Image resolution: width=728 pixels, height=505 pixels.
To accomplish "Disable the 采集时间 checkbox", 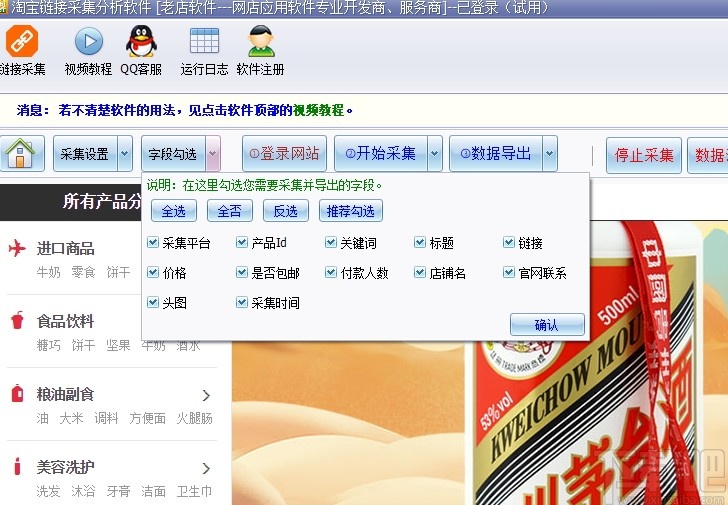I will tap(241, 303).
